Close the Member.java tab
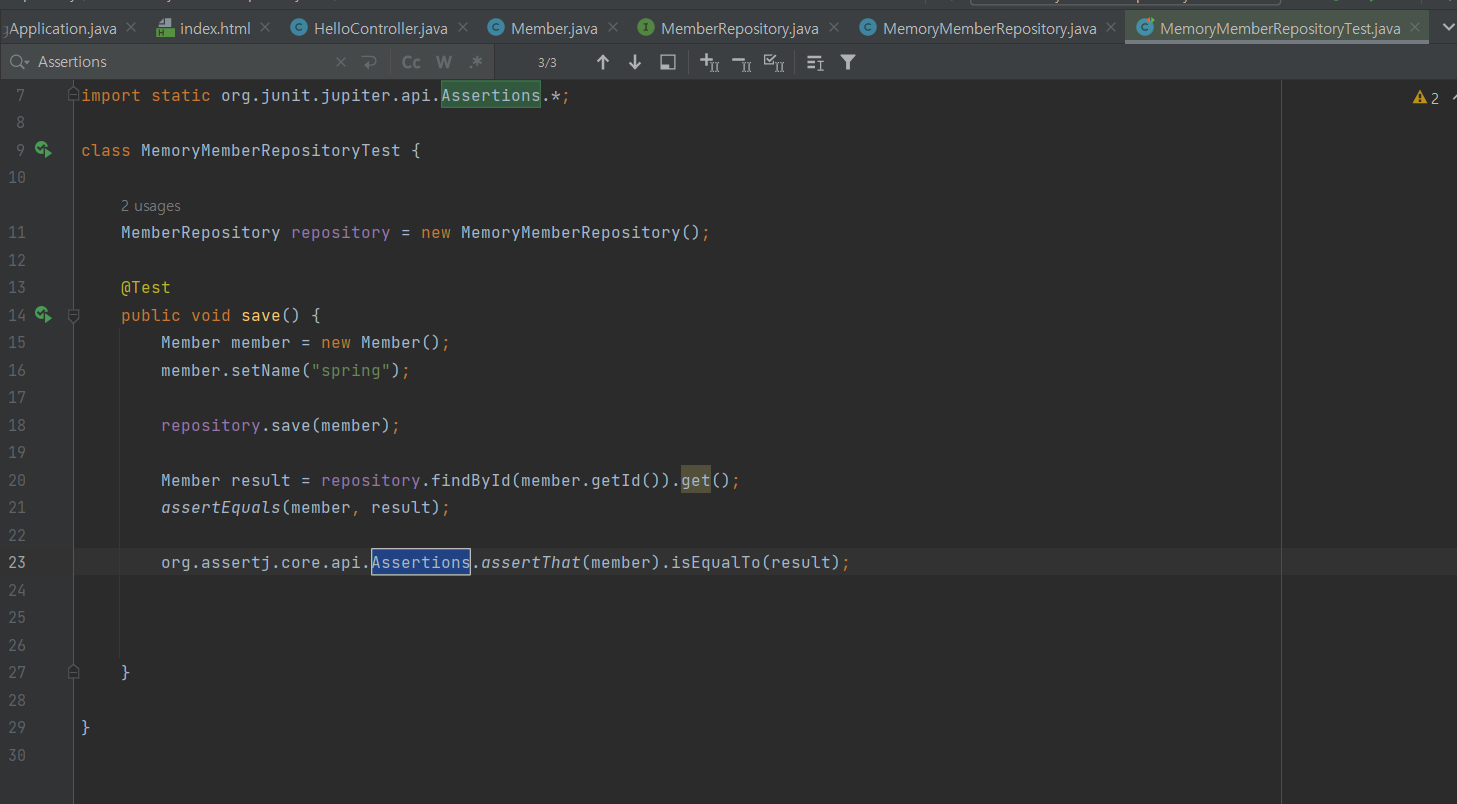Viewport: 1457px width, 804px height. click(611, 28)
